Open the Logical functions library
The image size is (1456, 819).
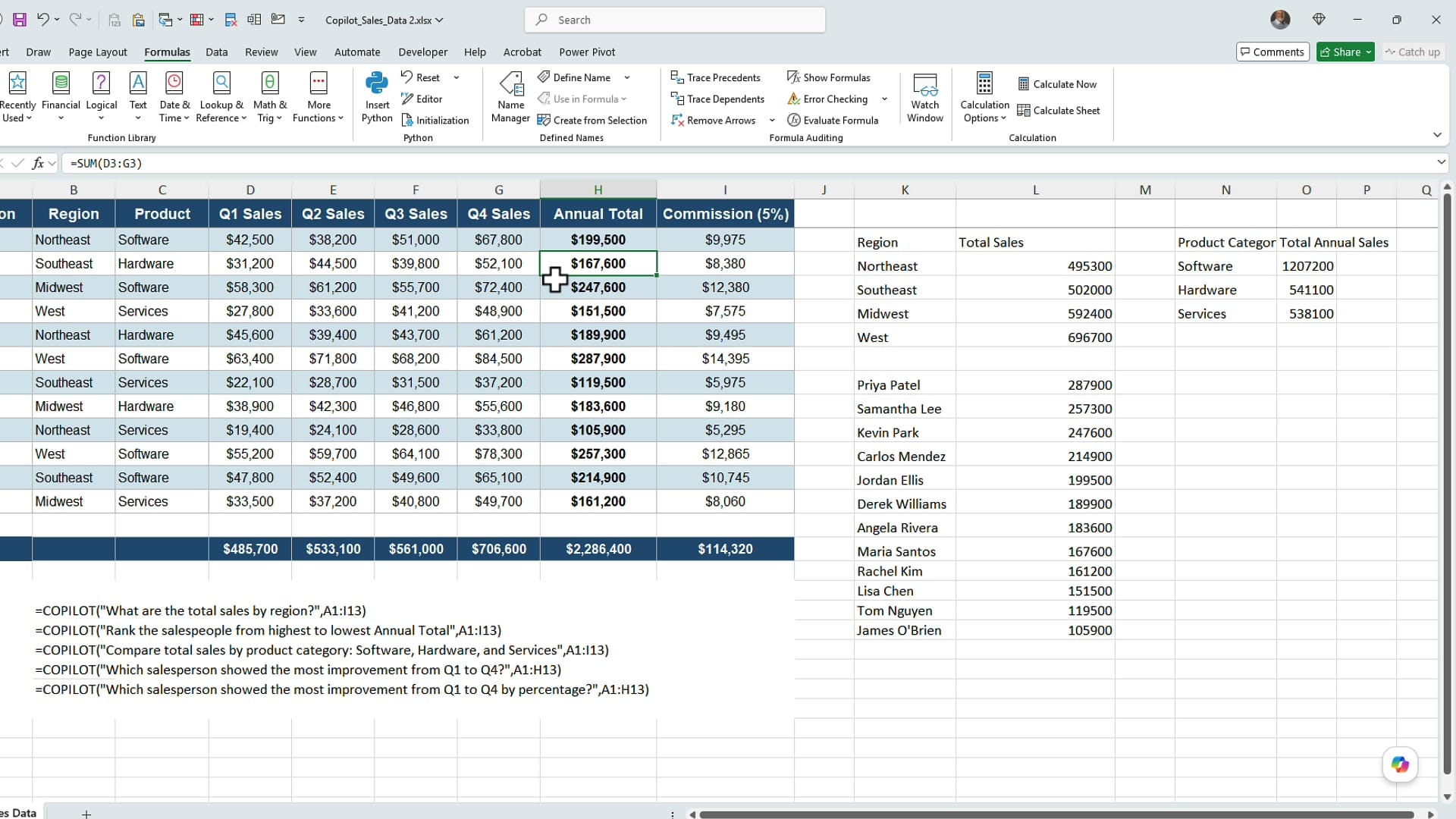[x=101, y=96]
